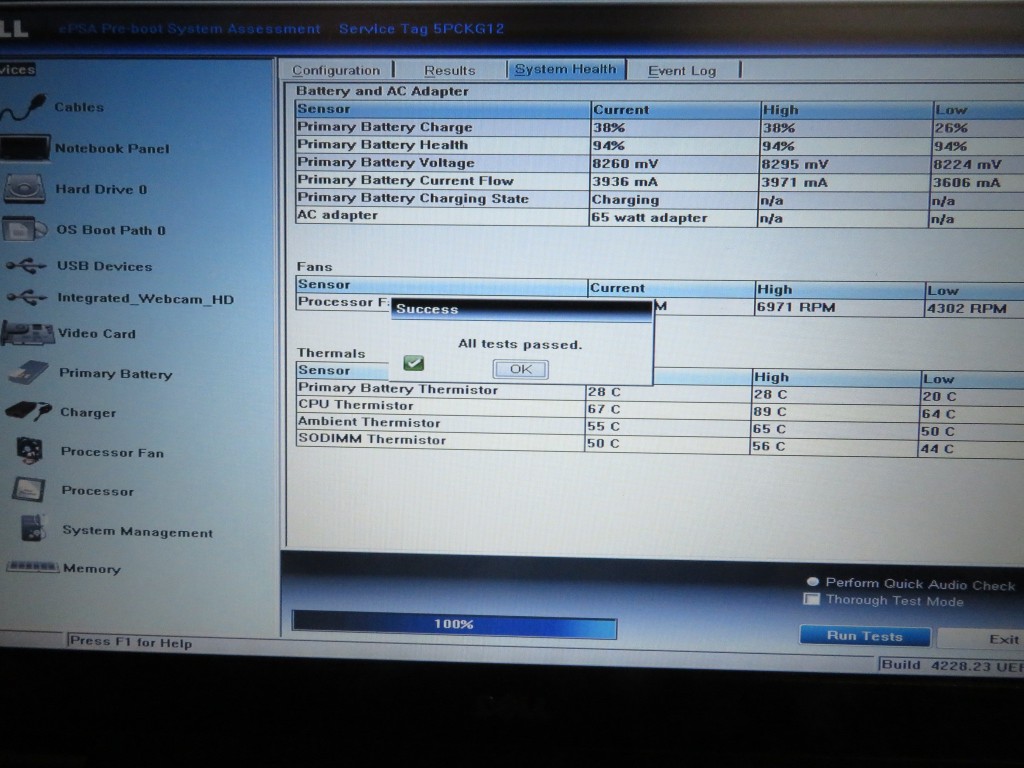
Task: Select the Notebook Panel icon
Action: [25, 148]
